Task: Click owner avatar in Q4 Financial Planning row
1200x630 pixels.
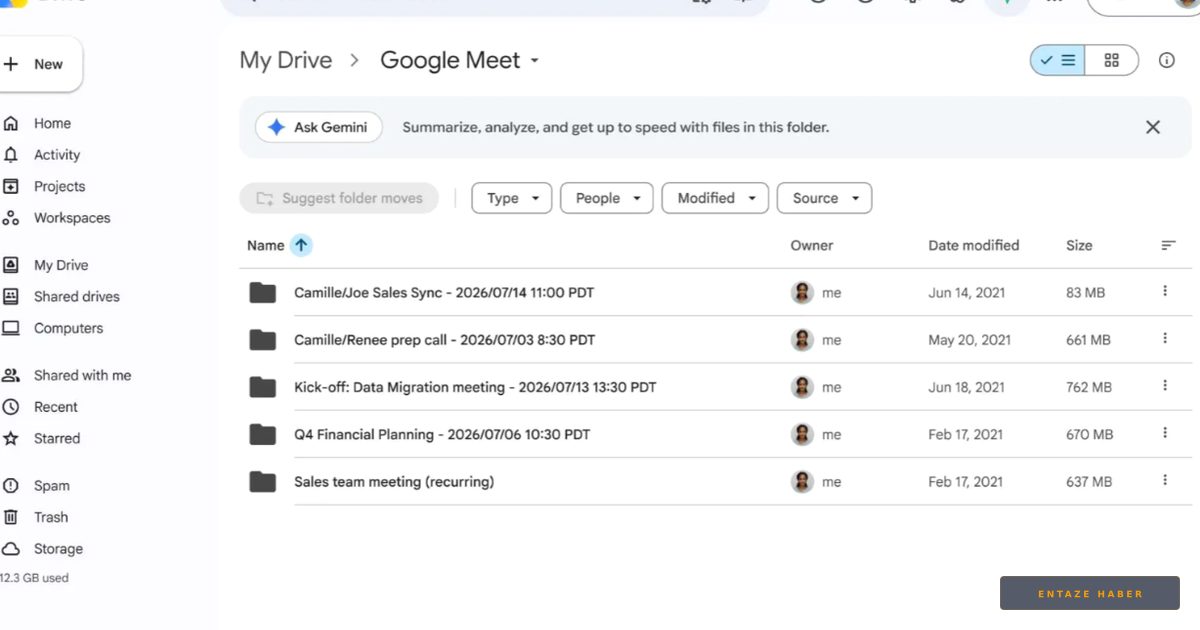Action: (802, 434)
